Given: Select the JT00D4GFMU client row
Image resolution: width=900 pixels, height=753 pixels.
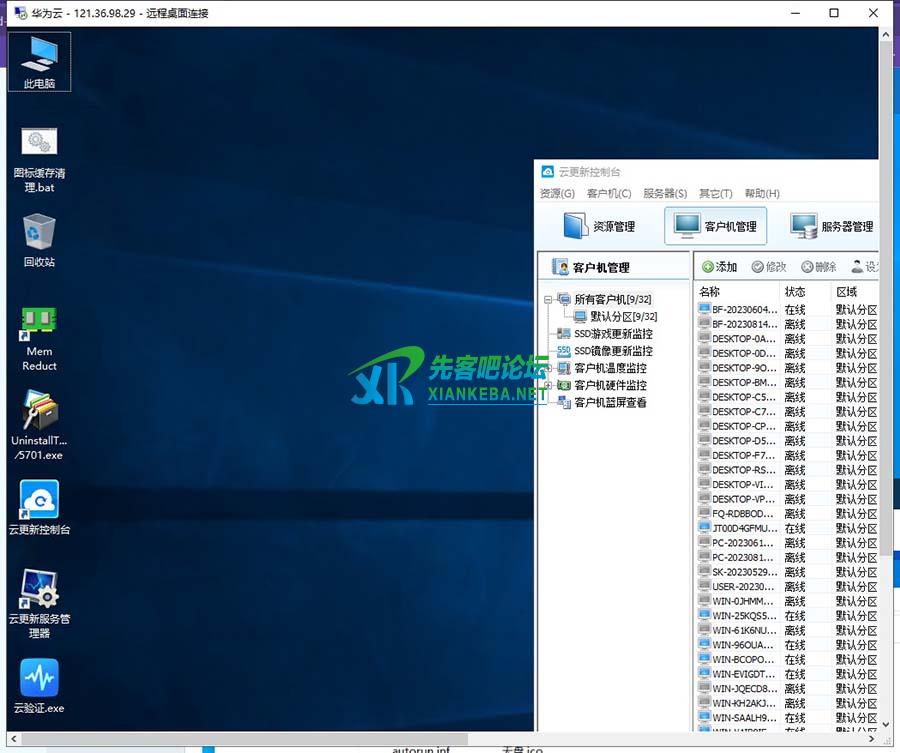Looking at the screenshot, I should tap(742, 528).
